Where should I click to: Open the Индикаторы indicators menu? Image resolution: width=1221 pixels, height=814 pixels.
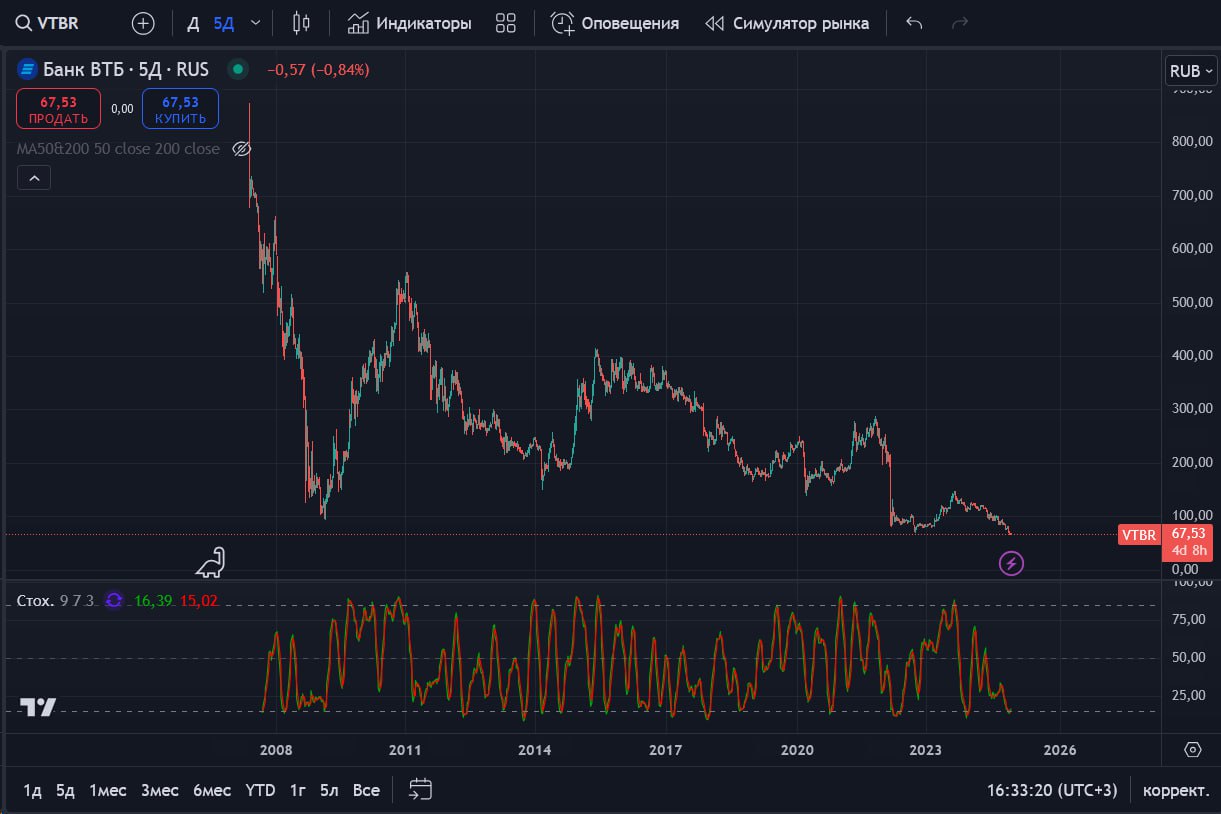coord(409,23)
